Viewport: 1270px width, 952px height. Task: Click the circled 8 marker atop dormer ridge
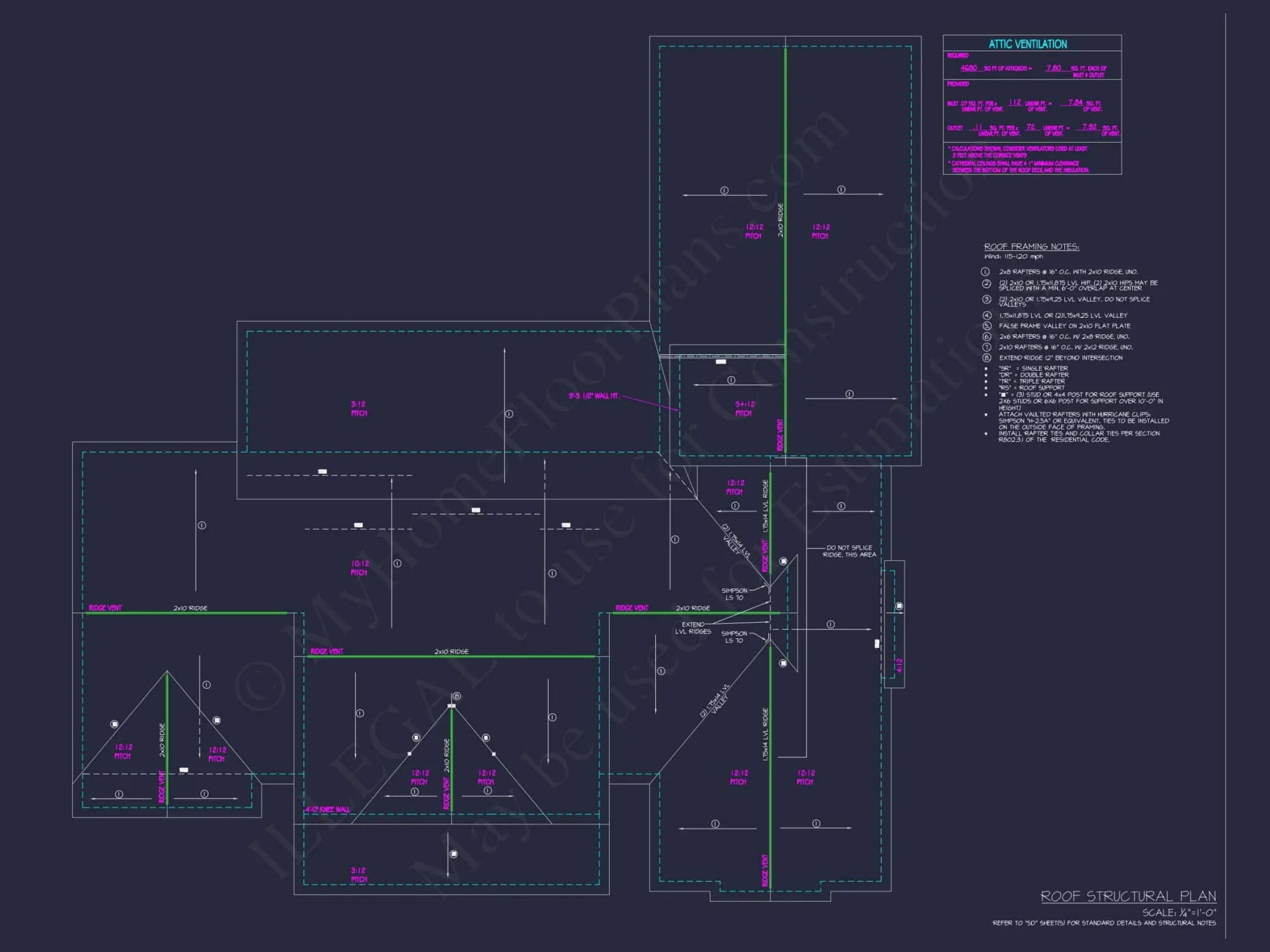tap(457, 696)
